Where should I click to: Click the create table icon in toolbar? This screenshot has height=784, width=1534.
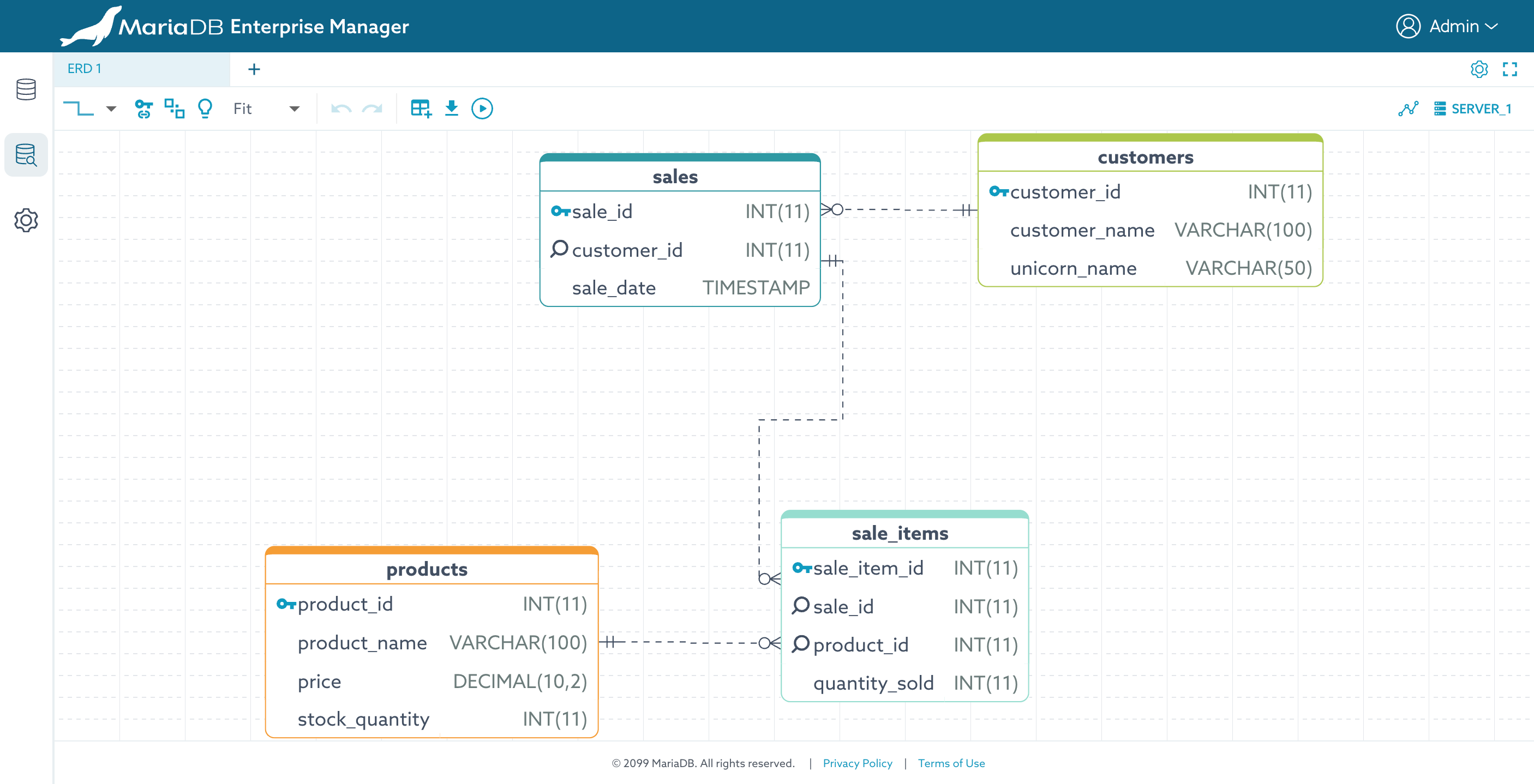421,108
